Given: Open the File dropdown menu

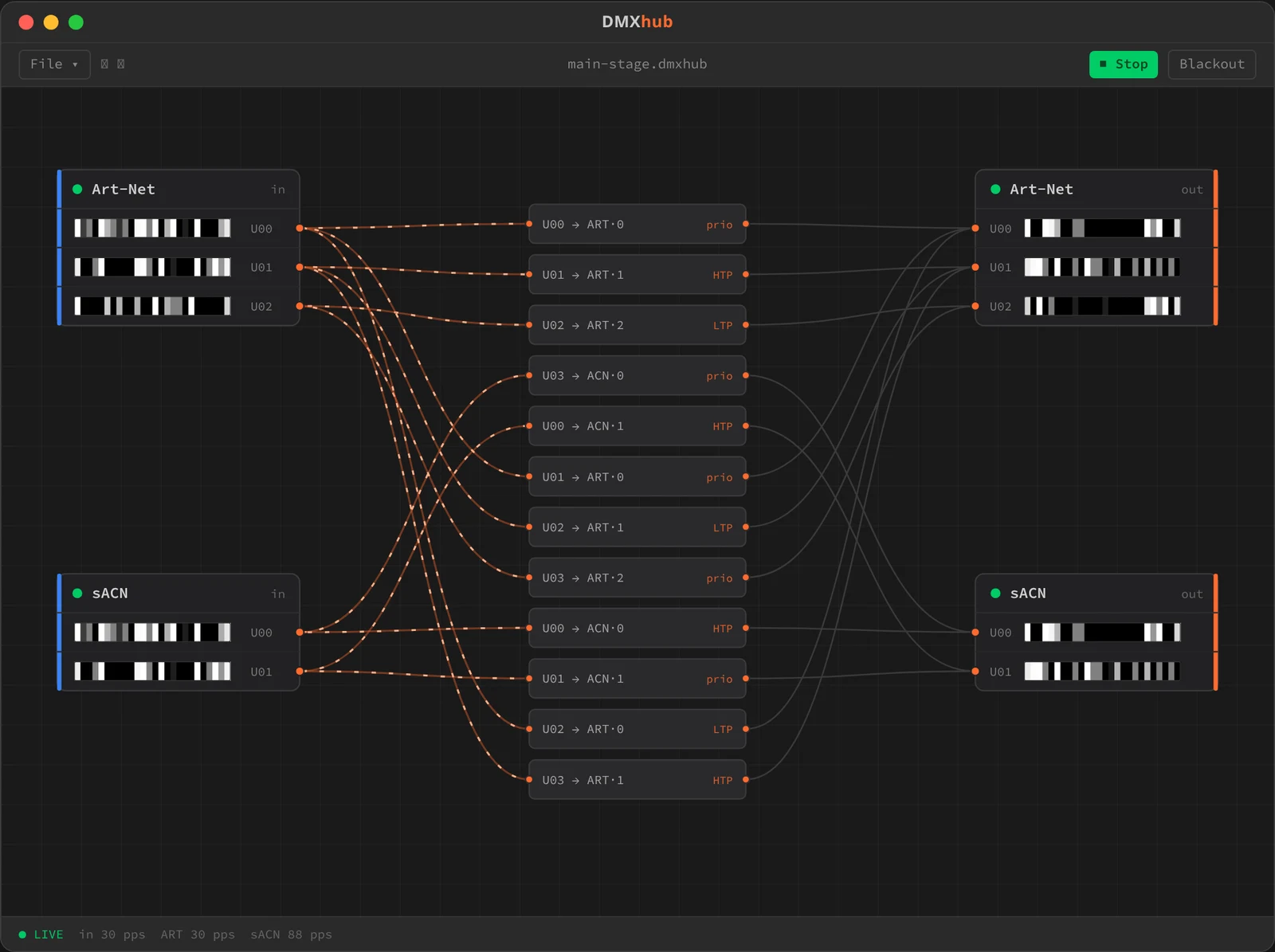Looking at the screenshot, I should [54, 64].
